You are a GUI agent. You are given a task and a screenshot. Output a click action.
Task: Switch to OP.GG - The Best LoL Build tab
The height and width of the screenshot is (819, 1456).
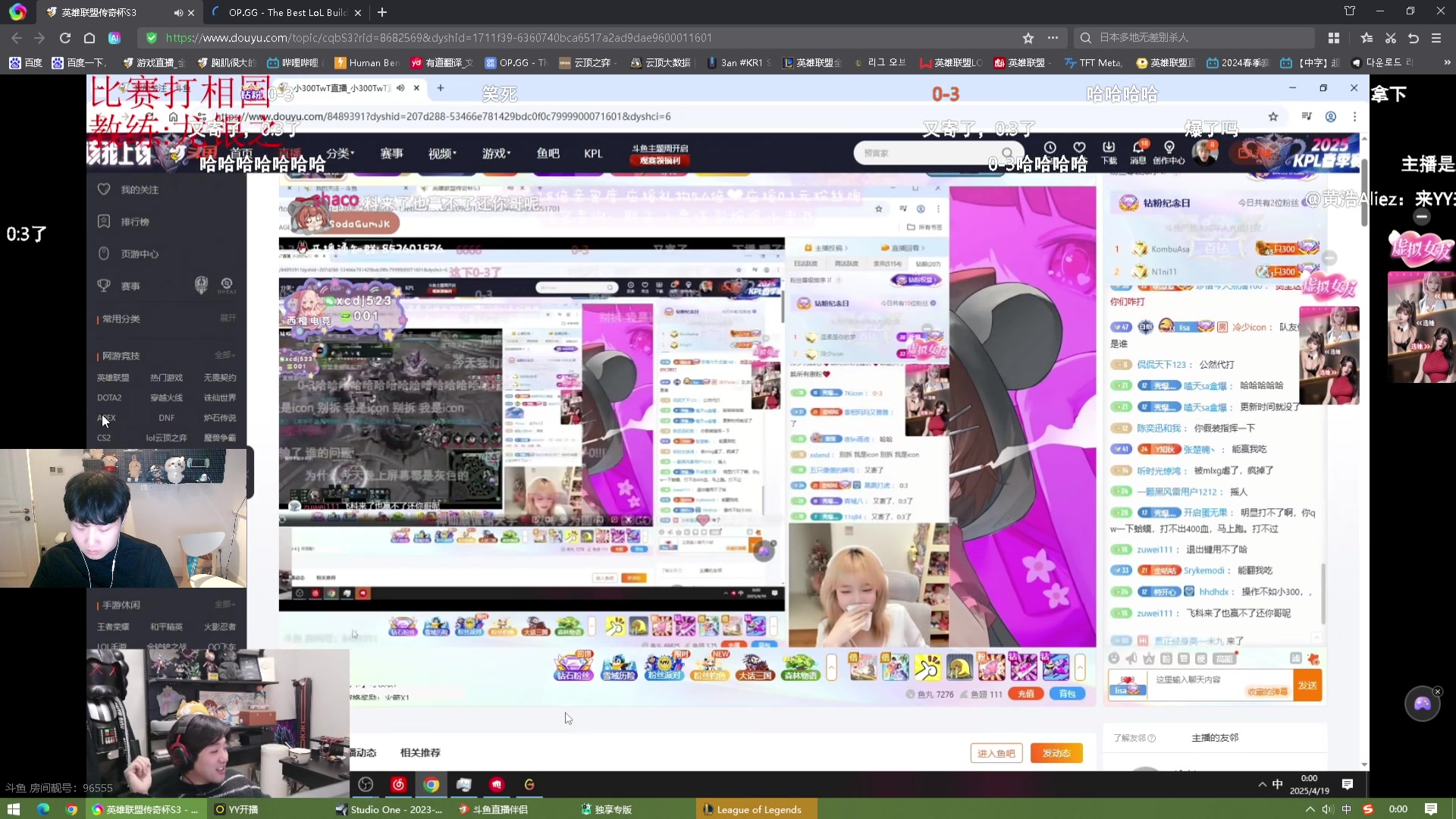(287, 13)
